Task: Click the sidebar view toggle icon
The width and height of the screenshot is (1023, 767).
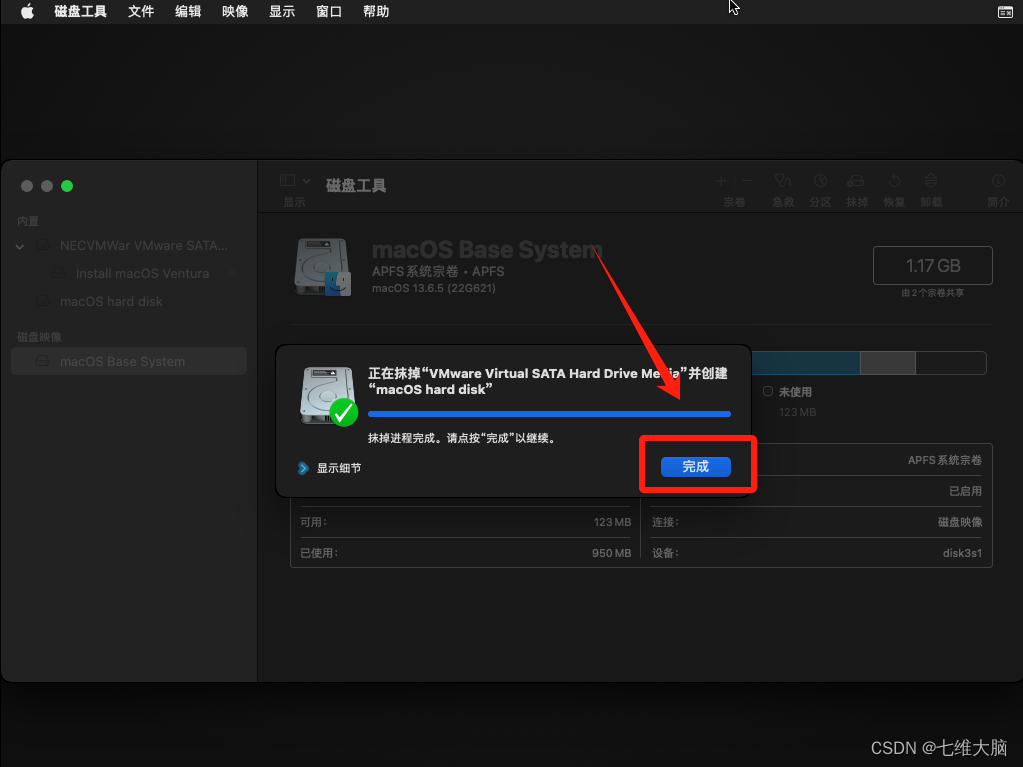Action: (287, 180)
